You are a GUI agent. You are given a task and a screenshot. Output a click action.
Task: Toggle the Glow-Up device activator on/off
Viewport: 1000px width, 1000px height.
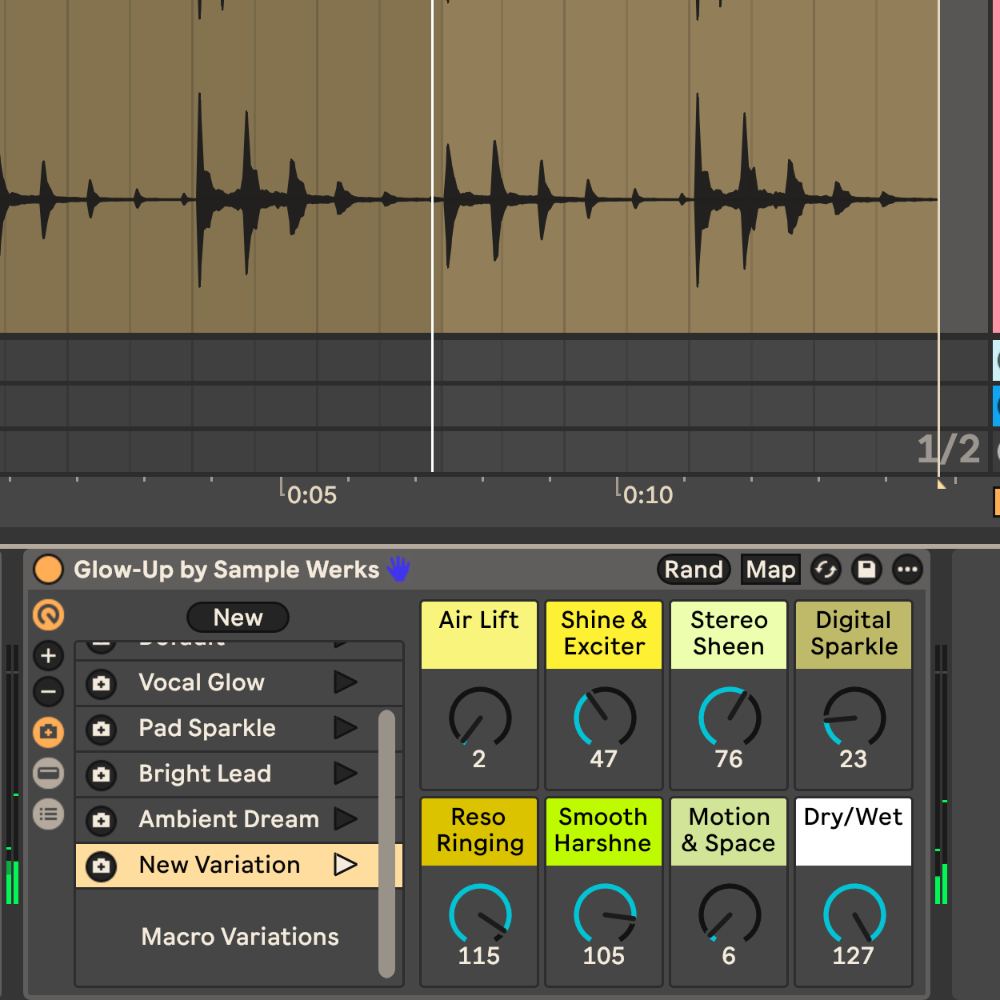coord(48,570)
